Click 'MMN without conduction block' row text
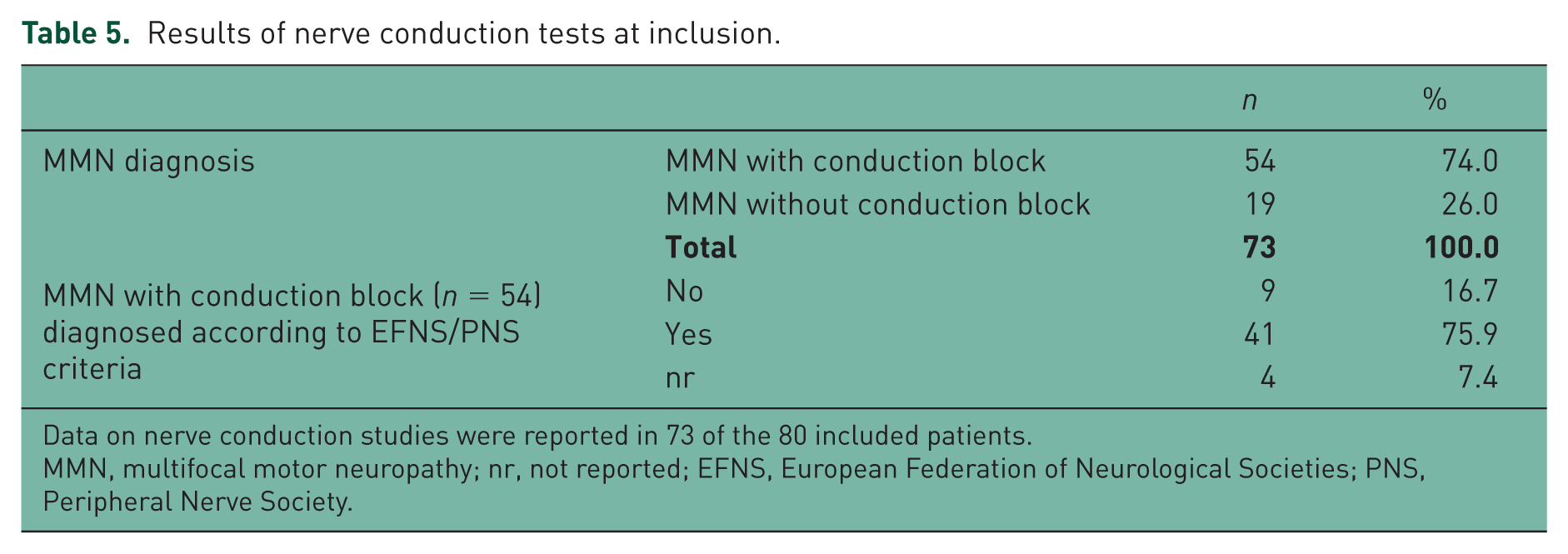This screenshot has height=554, width=1568. (877, 204)
